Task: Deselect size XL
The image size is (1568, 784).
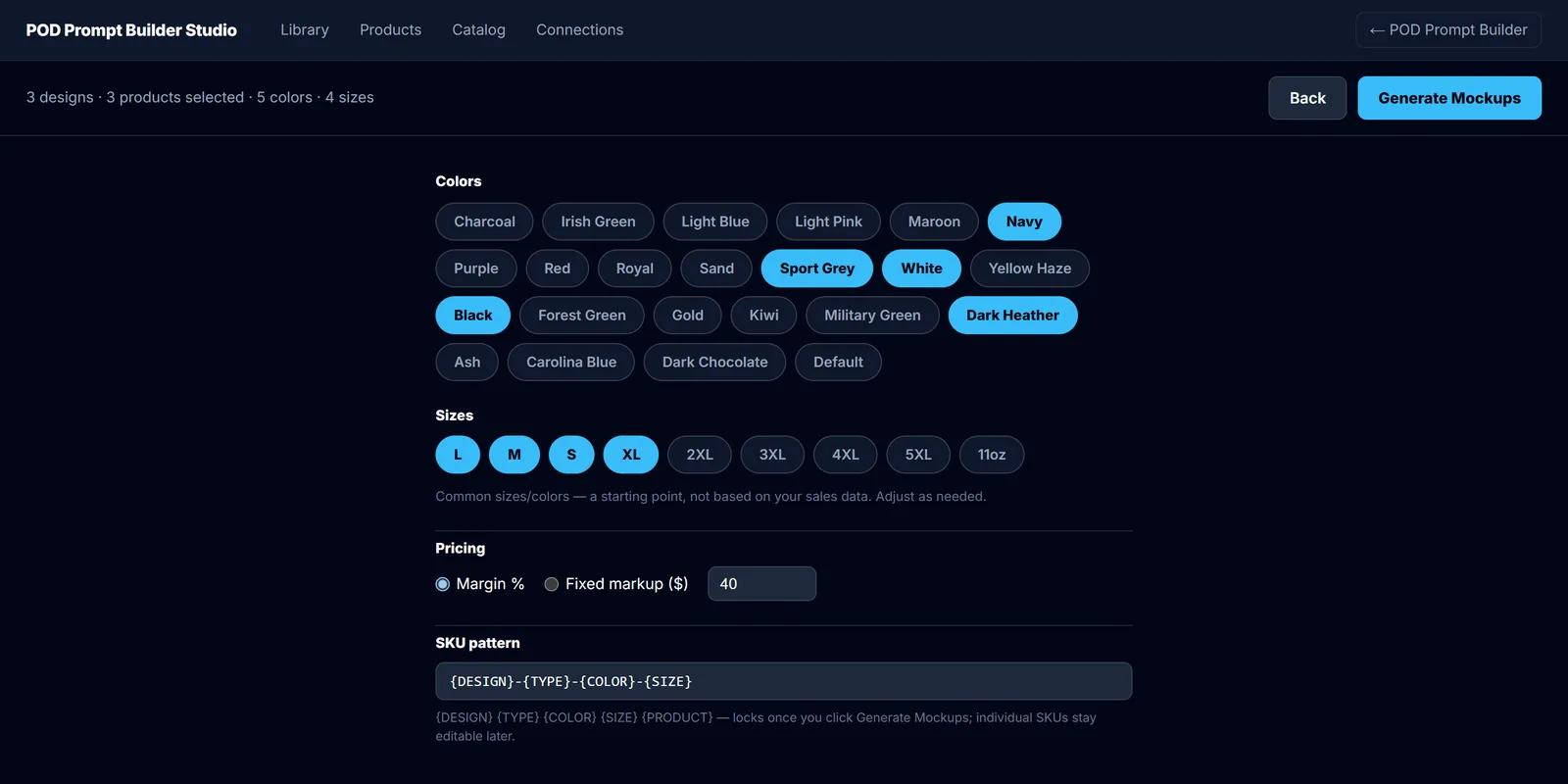Action: tap(631, 455)
